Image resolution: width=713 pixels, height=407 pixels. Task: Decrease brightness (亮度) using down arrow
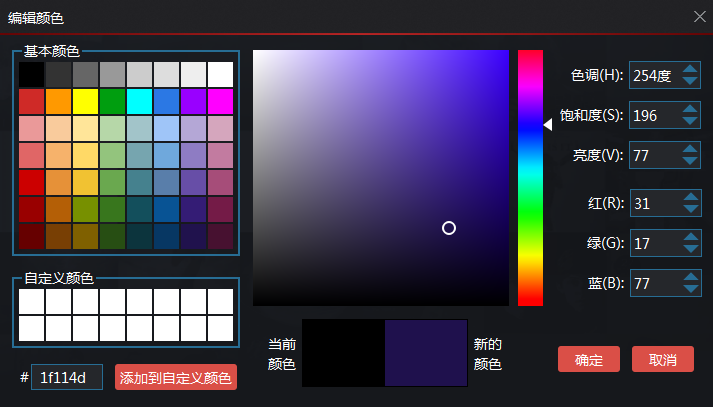[x=689, y=164]
